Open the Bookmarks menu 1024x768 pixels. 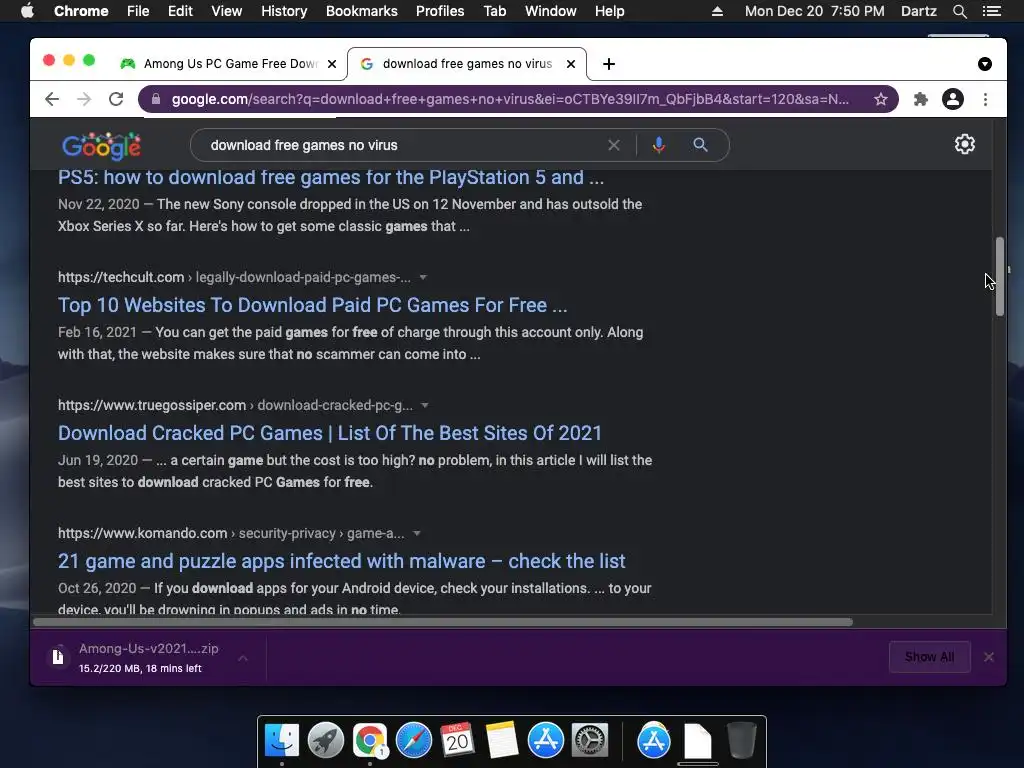362,11
